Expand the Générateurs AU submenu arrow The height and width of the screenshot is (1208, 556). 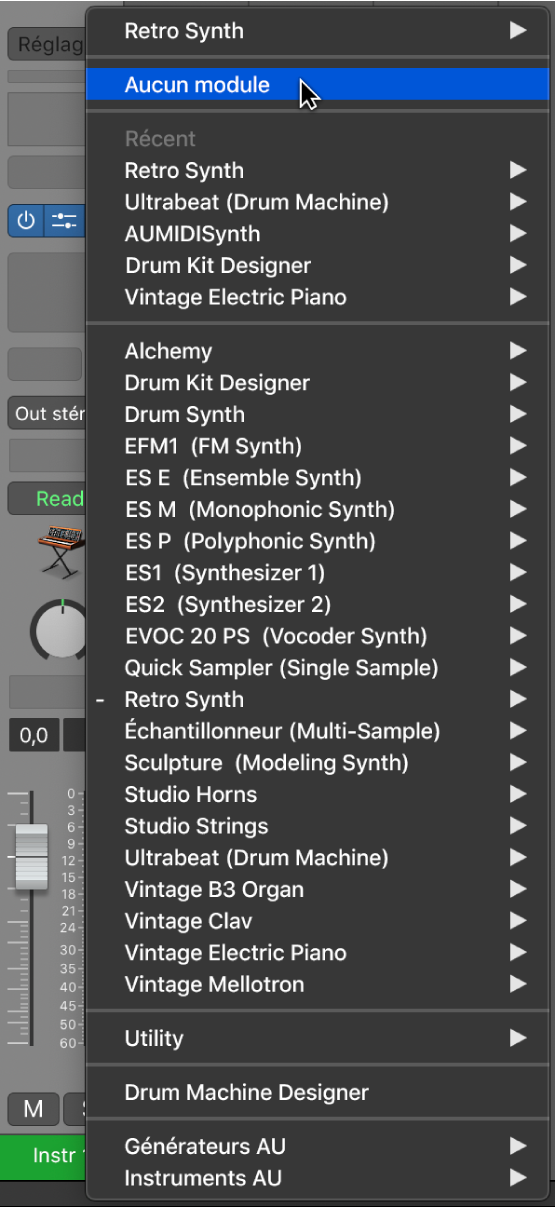517,1146
